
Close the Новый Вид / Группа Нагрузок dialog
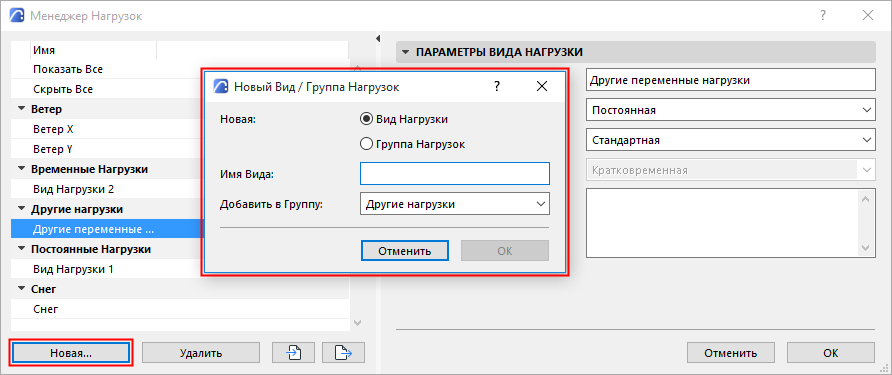pyautogui.click(x=542, y=86)
